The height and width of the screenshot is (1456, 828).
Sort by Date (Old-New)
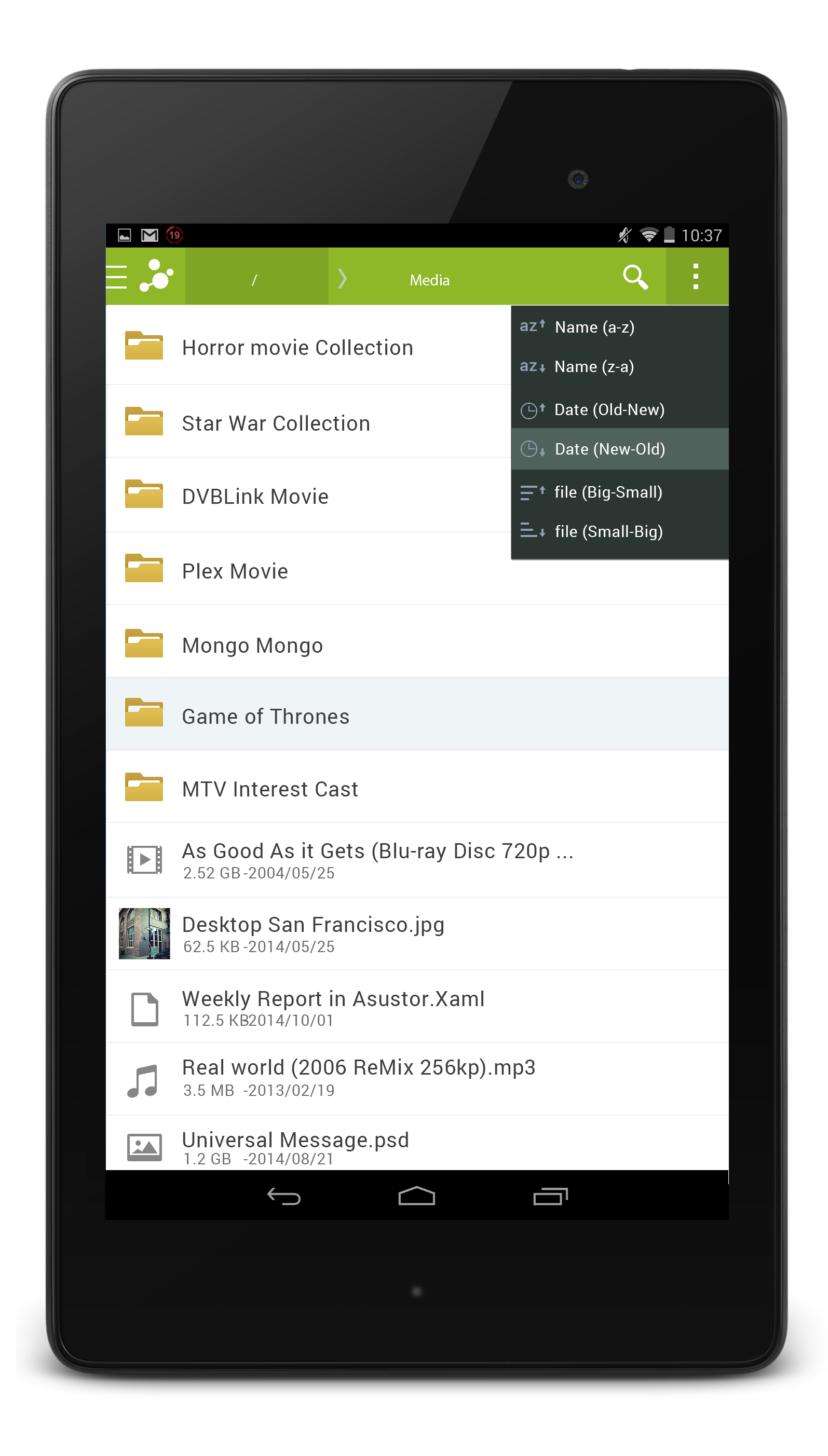(619, 409)
